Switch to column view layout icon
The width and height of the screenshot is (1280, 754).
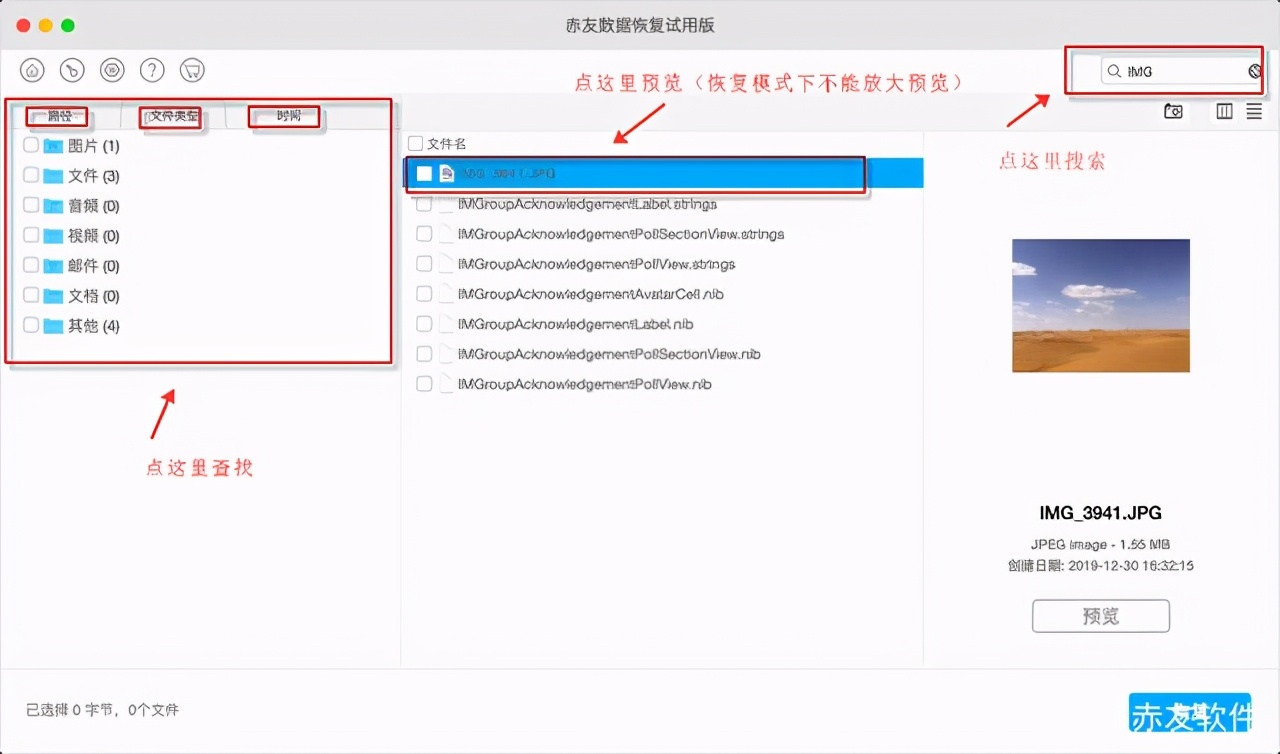[1224, 111]
